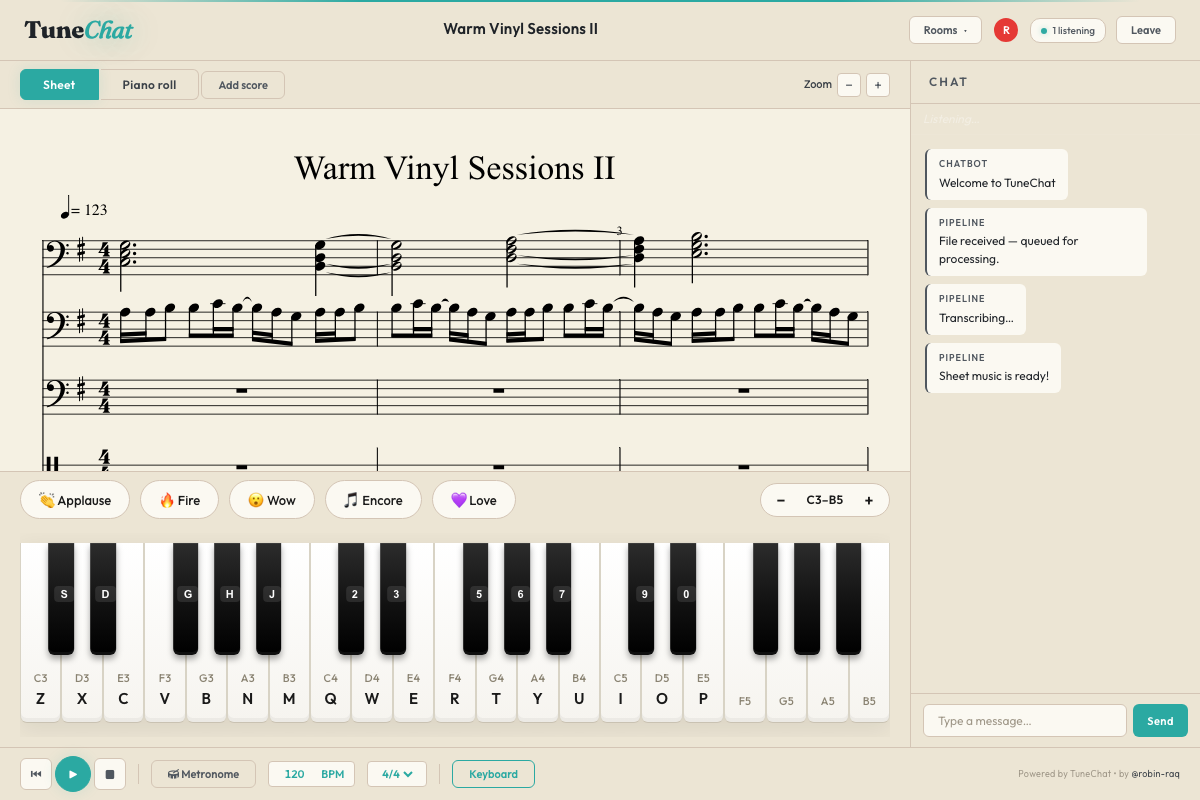Send an Applause reaction

click(75, 500)
